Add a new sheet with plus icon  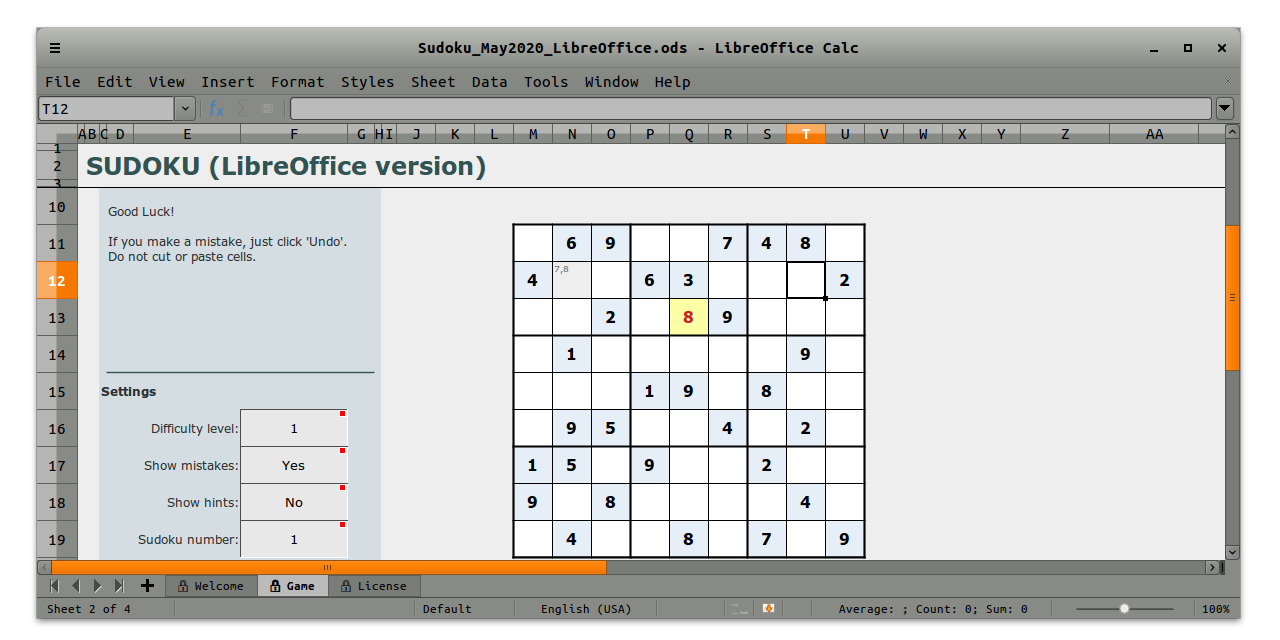147,586
